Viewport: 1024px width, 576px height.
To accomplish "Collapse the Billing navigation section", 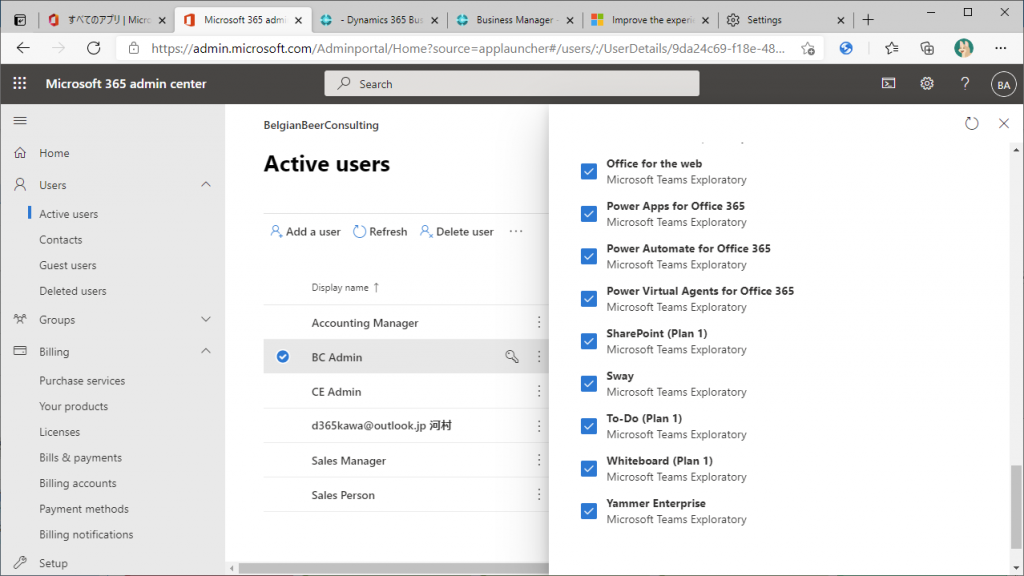I will (x=206, y=351).
